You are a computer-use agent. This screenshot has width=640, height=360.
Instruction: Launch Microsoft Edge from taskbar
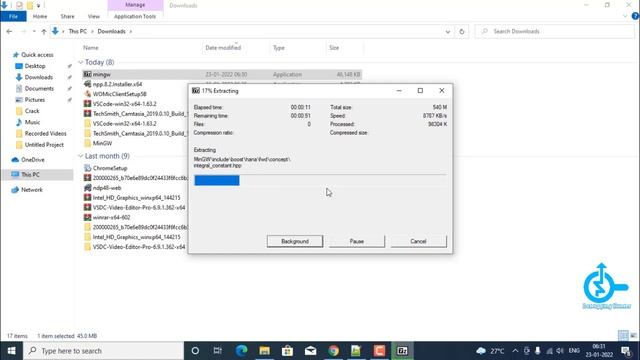coord(241,351)
